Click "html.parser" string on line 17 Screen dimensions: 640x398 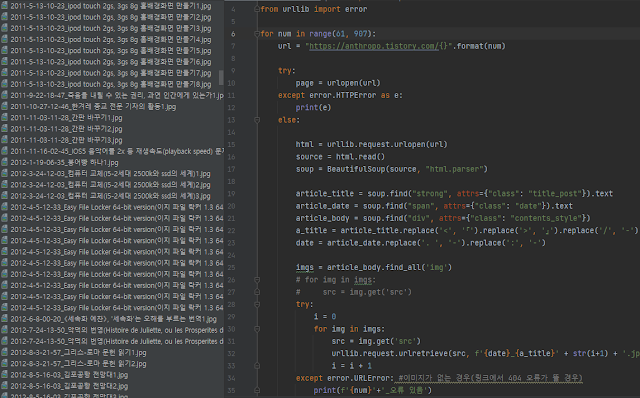pyautogui.click(x=454, y=169)
